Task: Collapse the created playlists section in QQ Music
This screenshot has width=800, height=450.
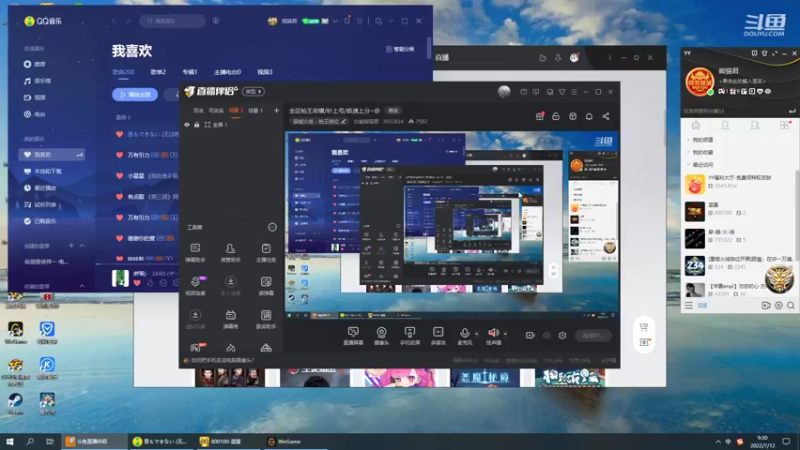Action: coord(82,246)
